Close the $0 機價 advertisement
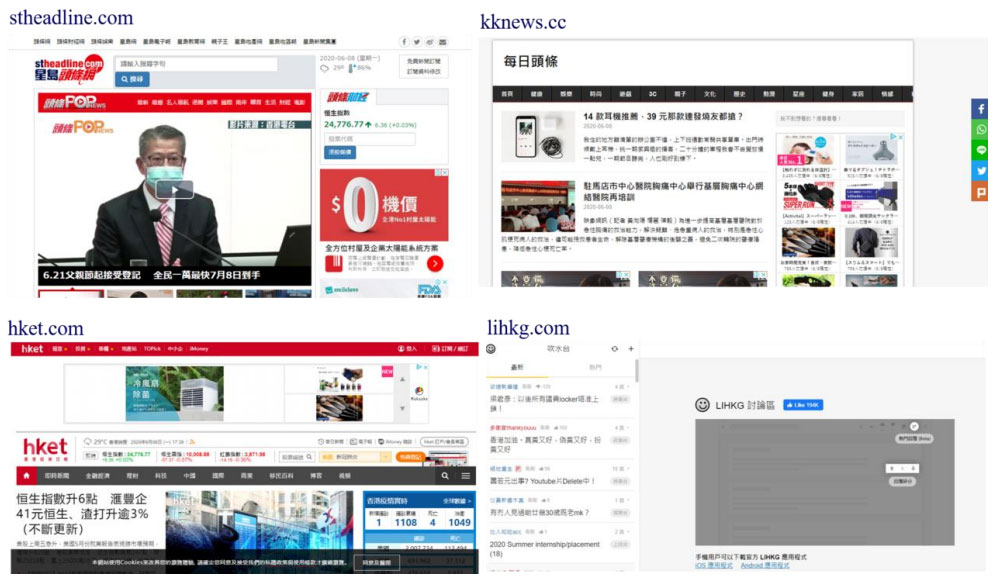Viewport: 998px width, 580px height. (x=444, y=173)
